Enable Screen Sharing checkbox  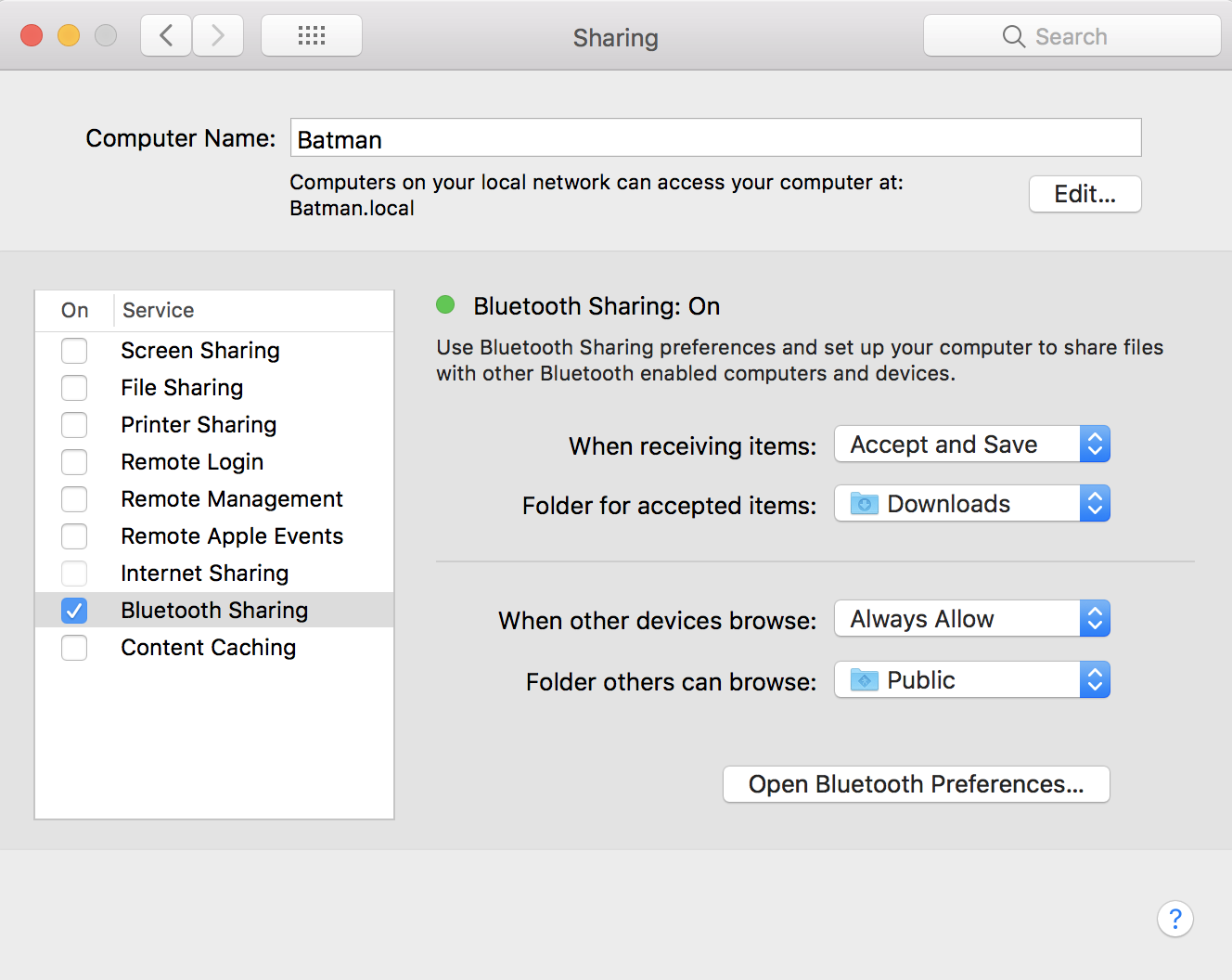point(74,351)
